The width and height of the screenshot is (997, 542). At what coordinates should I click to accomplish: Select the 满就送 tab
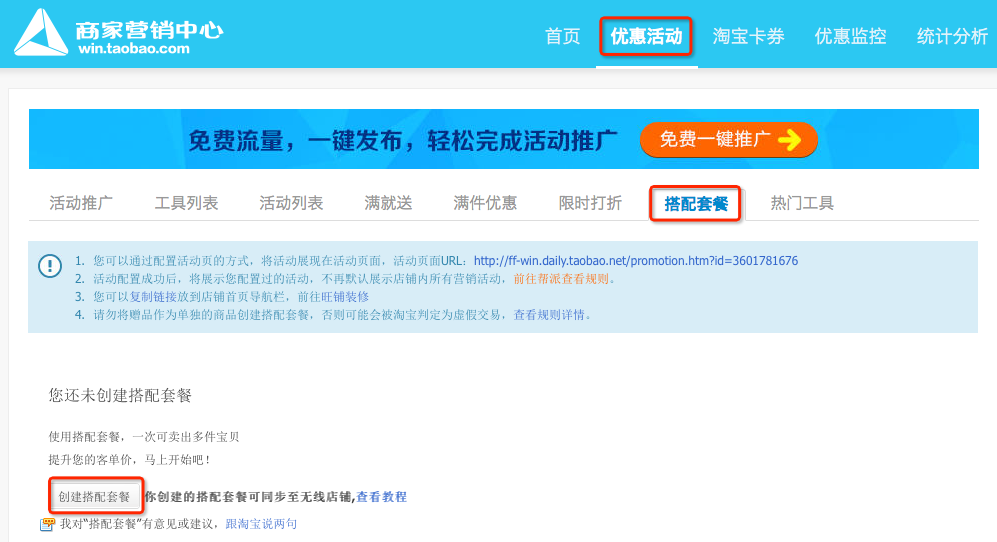(388, 203)
